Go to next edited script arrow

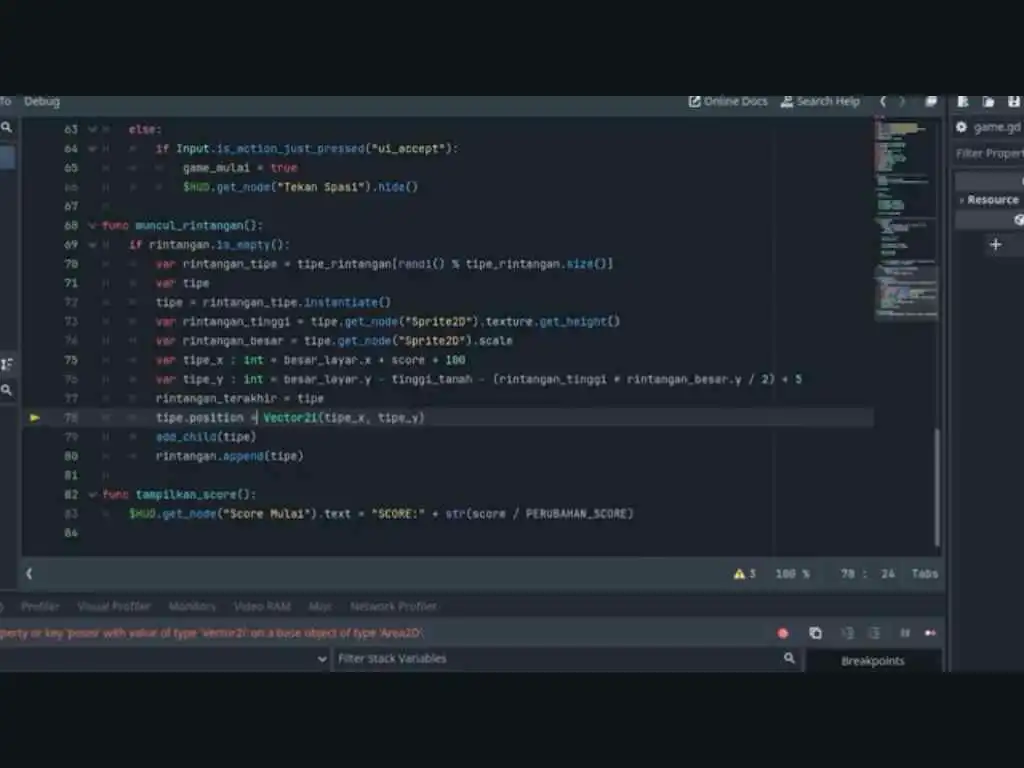click(x=903, y=101)
